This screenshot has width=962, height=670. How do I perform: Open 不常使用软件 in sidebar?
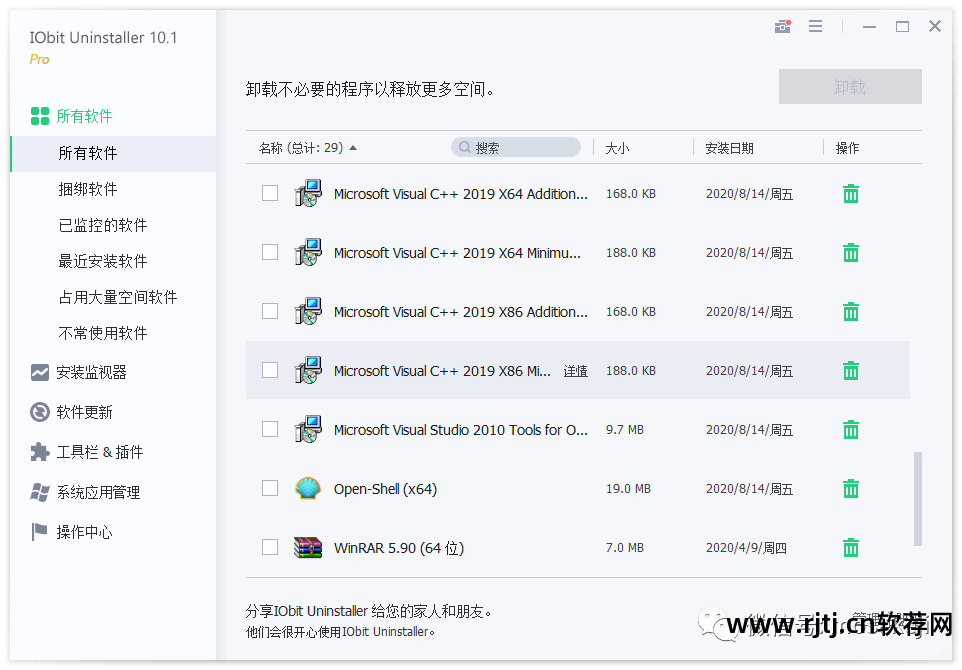(x=102, y=333)
